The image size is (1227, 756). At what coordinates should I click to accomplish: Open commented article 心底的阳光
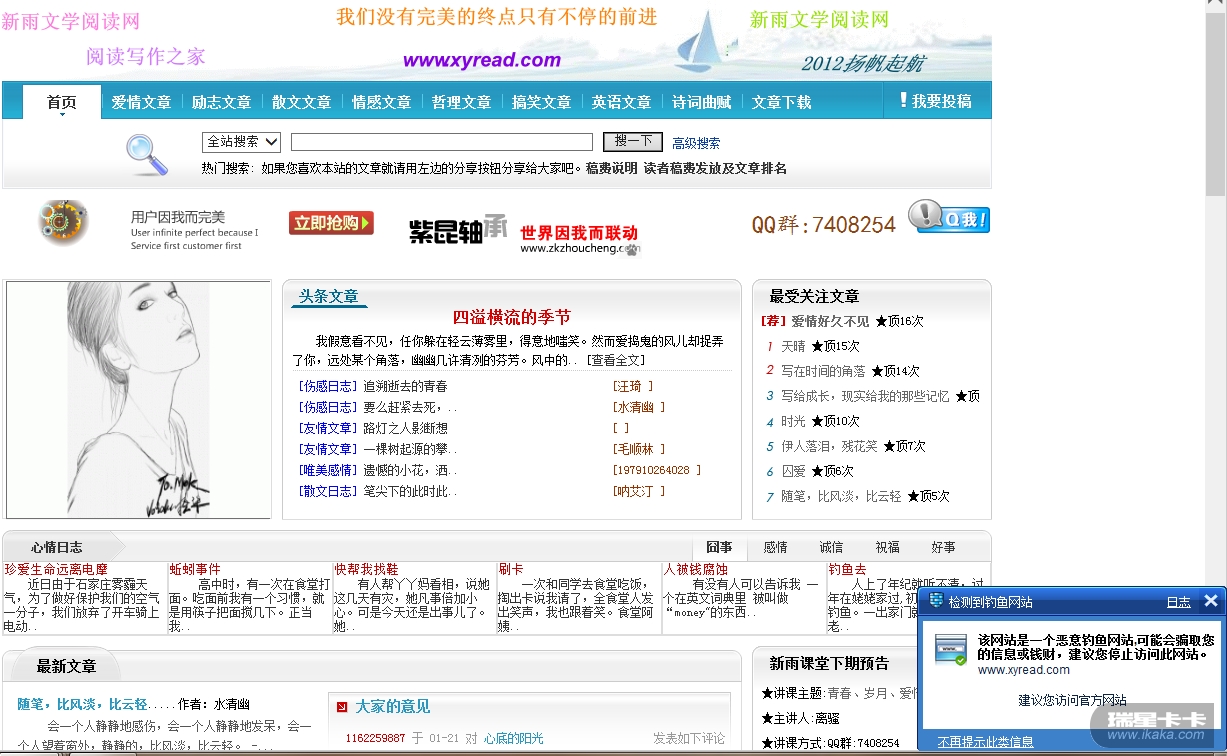click(514, 738)
